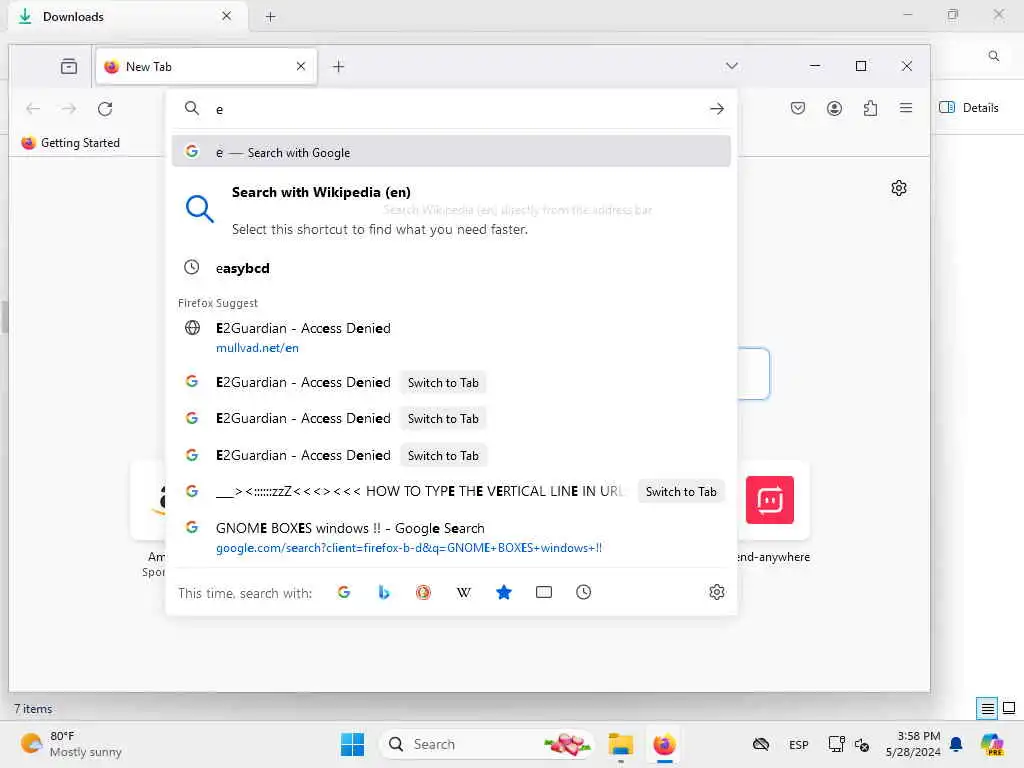This screenshot has width=1024, height=768.
Task: Switch the ESP input language indicator
Action: click(798, 744)
